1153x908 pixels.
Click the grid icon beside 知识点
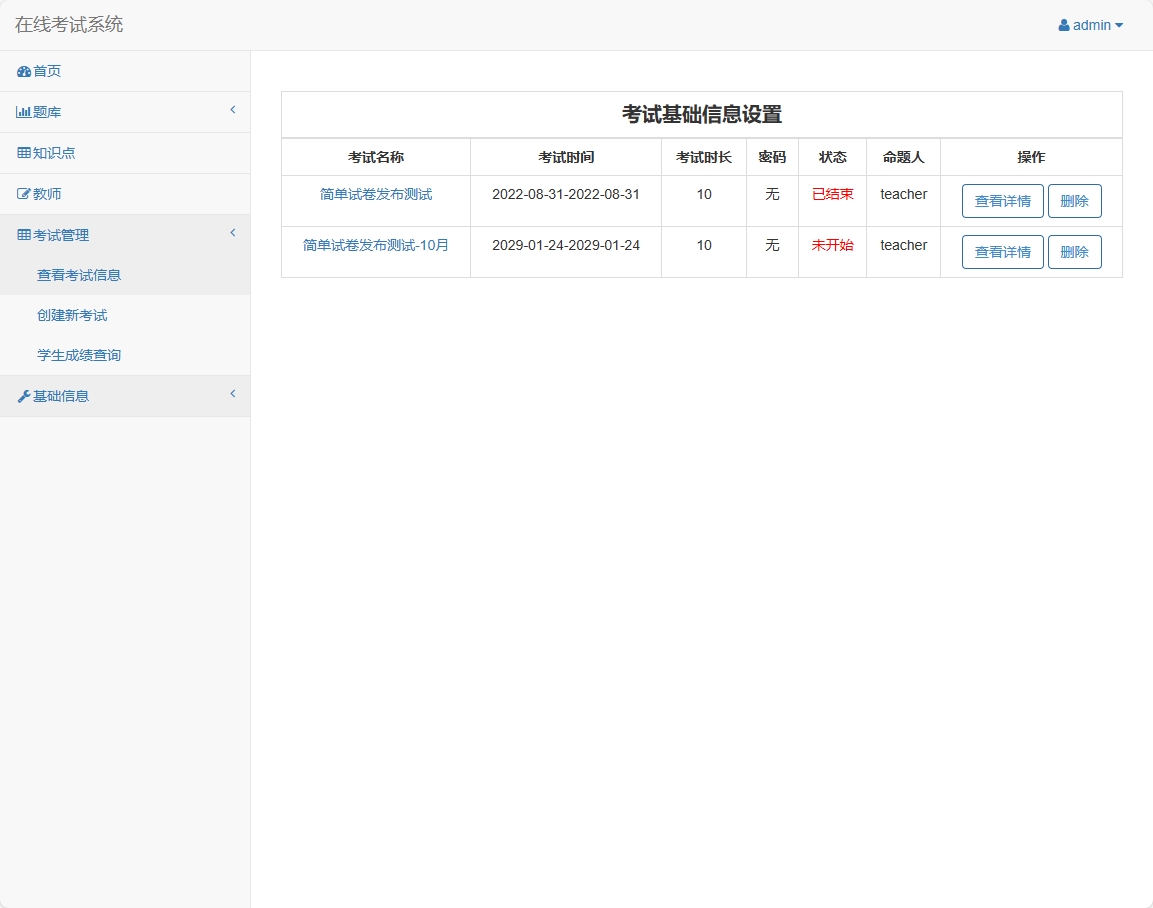tap(22, 153)
